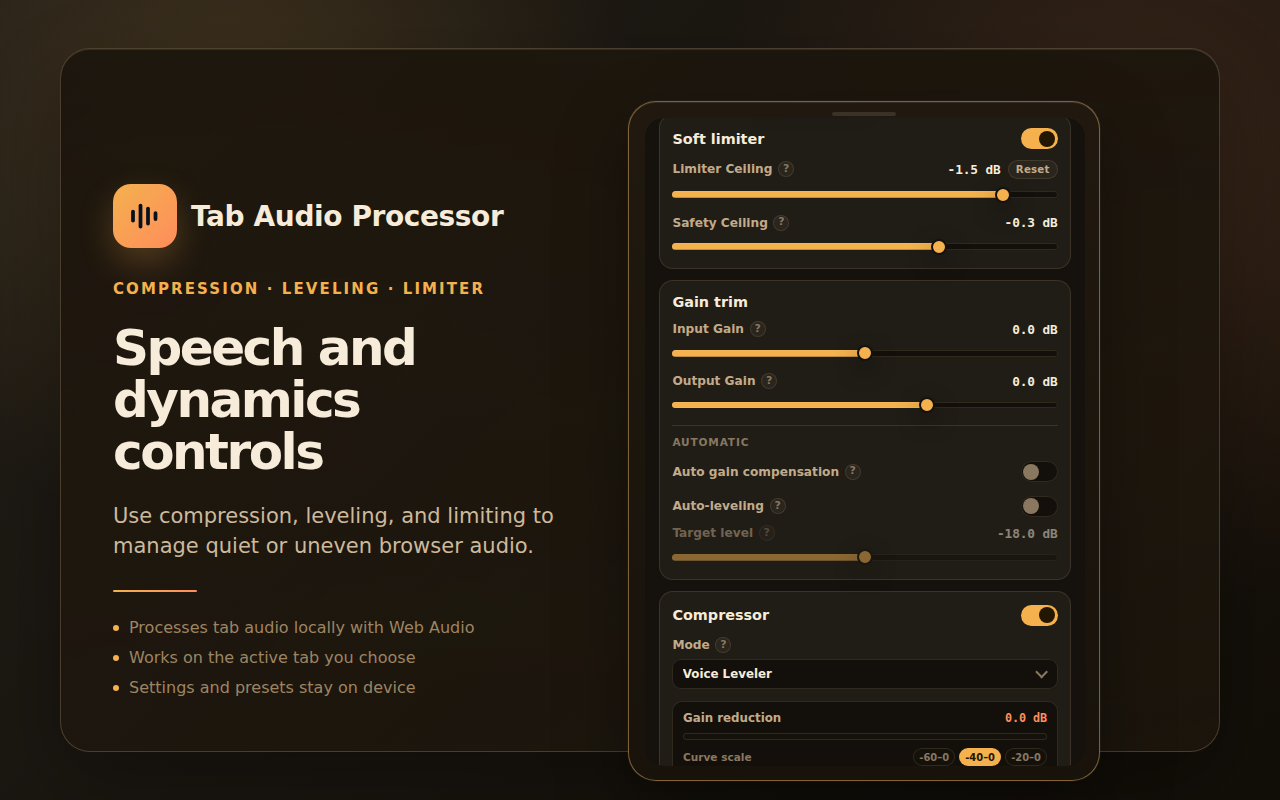Select the -60-0 curve scale option
The image size is (1280, 800).
point(934,757)
